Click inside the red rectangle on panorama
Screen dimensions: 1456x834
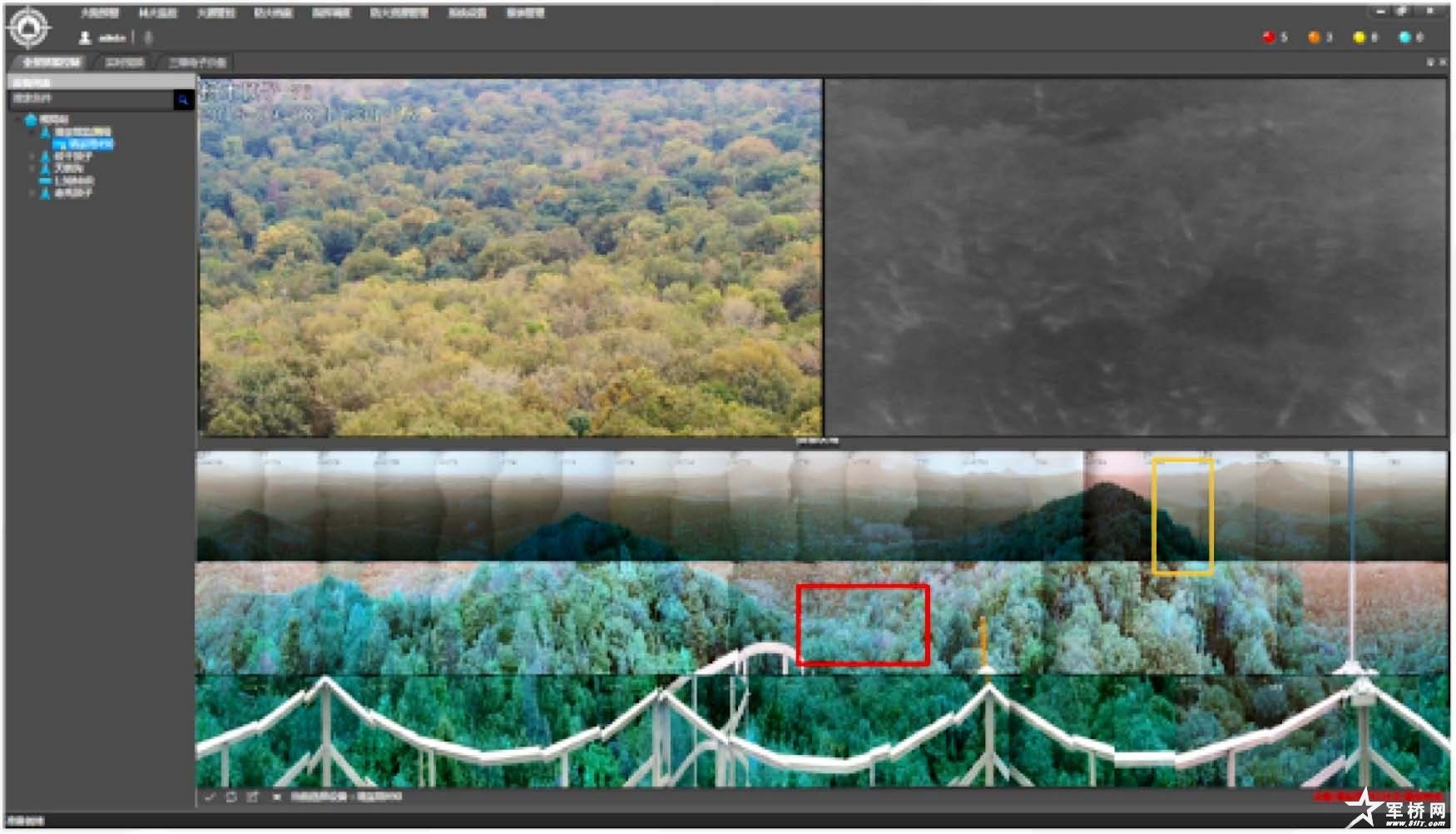(x=862, y=624)
